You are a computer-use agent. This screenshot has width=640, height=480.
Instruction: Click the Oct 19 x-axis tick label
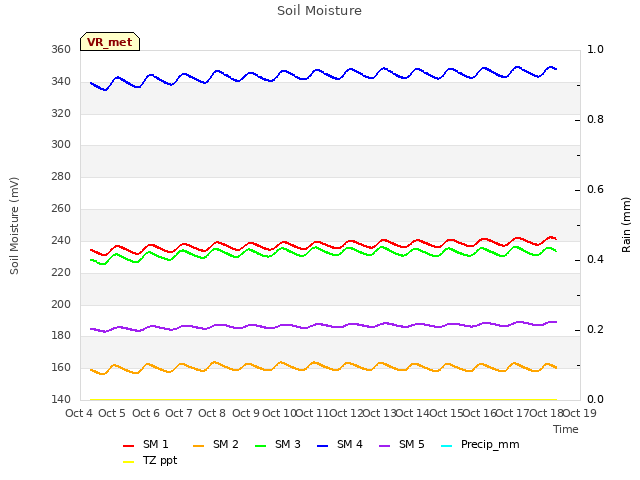tap(580, 413)
